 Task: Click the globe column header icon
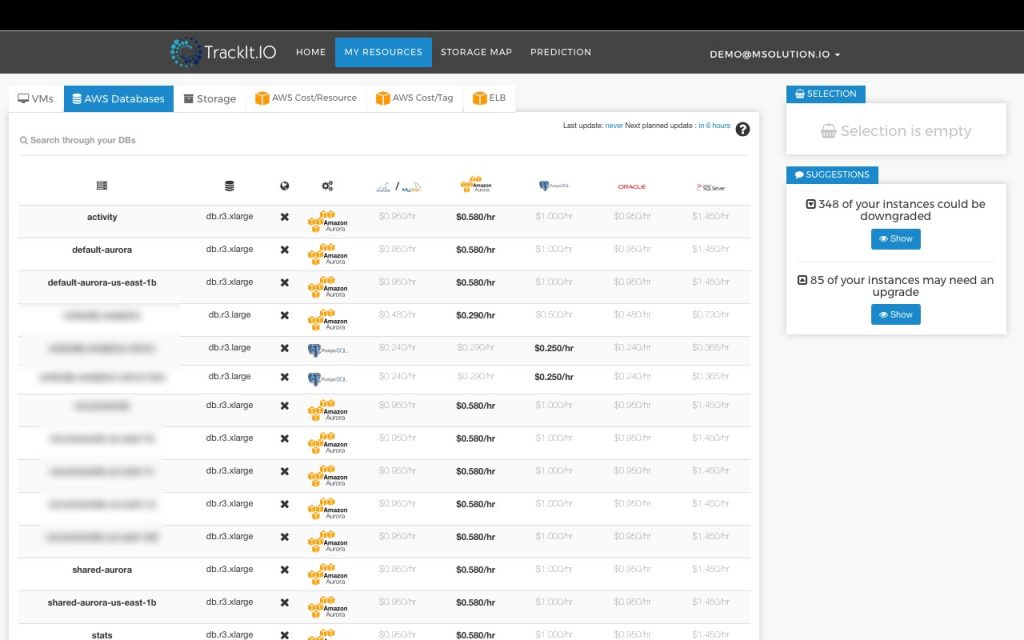pyautogui.click(x=284, y=184)
